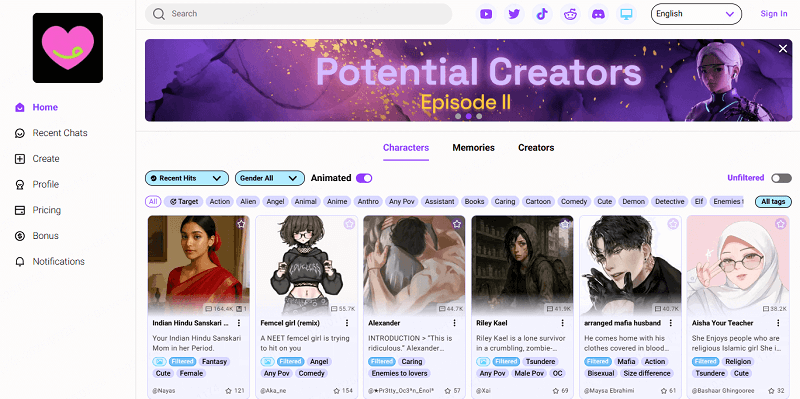
Task: Open the TikTok social link icon
Action: pyautogui.click(x=542, y=14)
